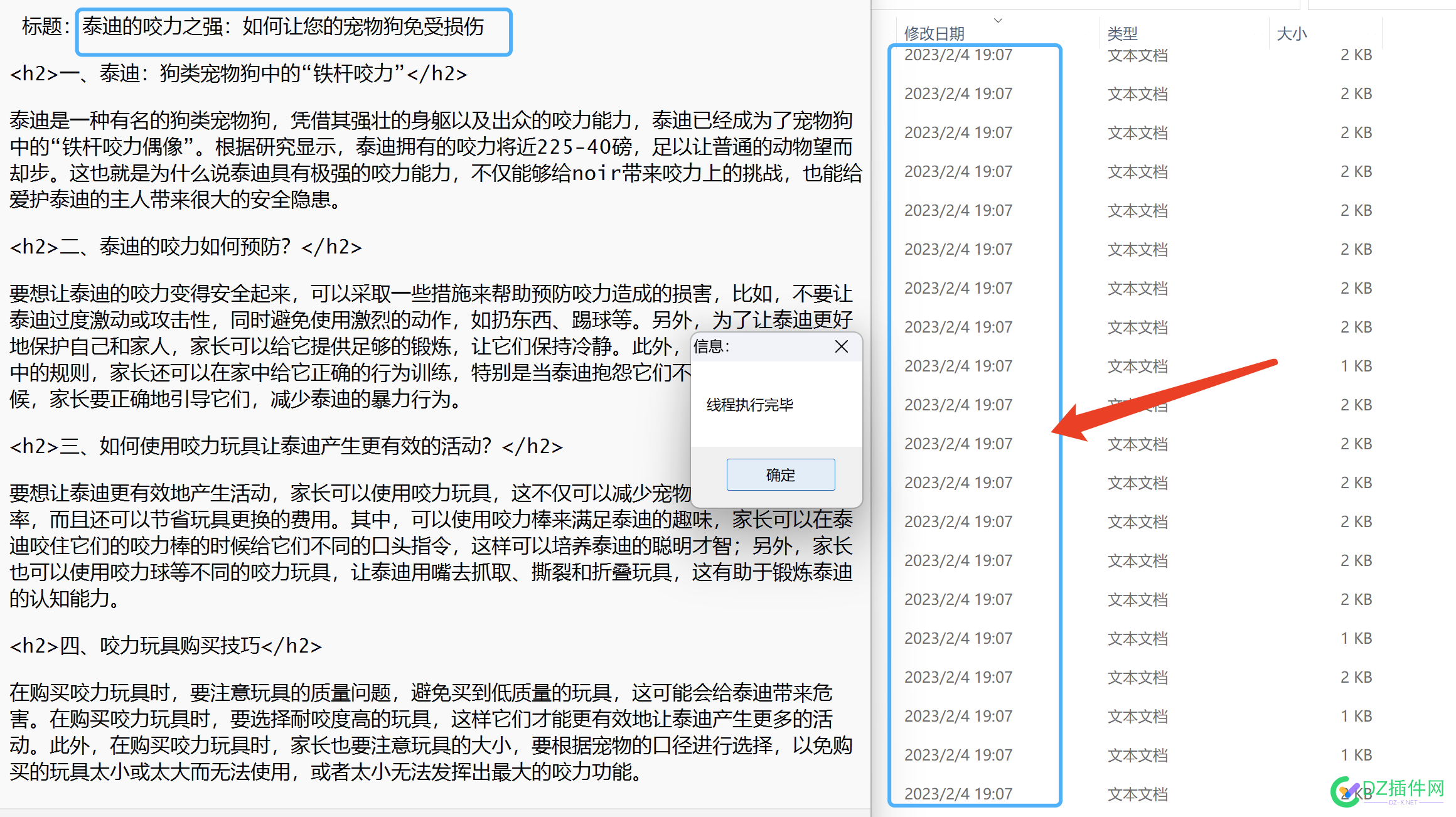
Task: Sort files by the 类型 column header
Action: pyautogui.click(x=1122, y=33)
